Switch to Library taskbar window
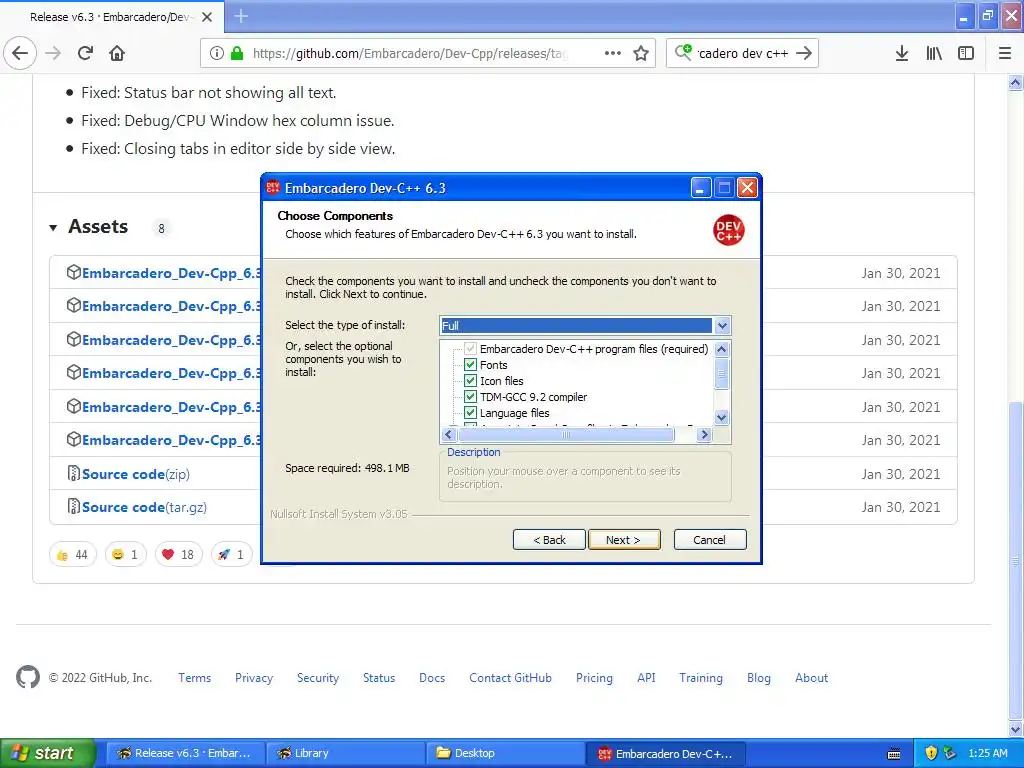Screen dimensions: 1024x768 (345, 753)
